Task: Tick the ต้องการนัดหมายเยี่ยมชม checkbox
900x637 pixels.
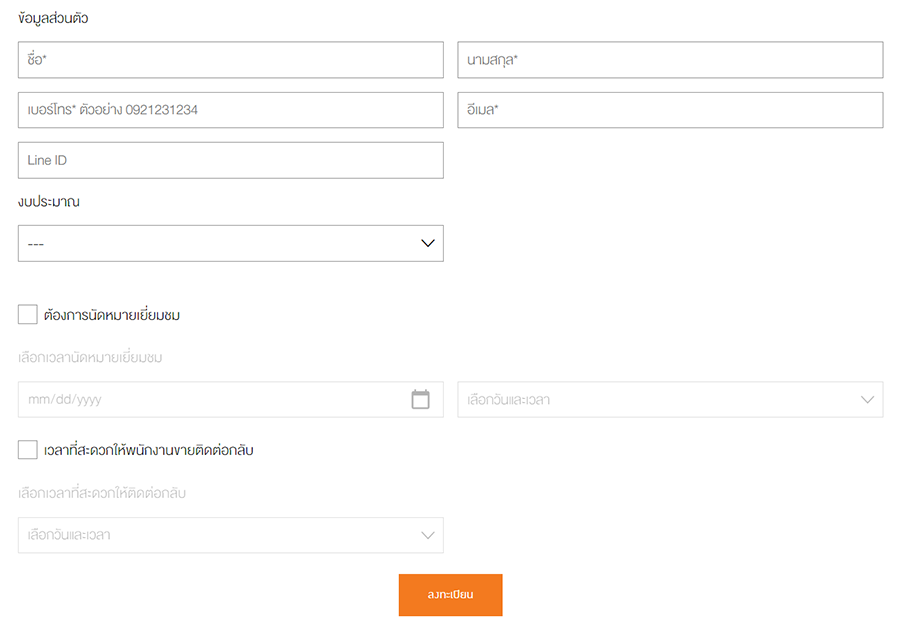Action: tap(28, 315)
